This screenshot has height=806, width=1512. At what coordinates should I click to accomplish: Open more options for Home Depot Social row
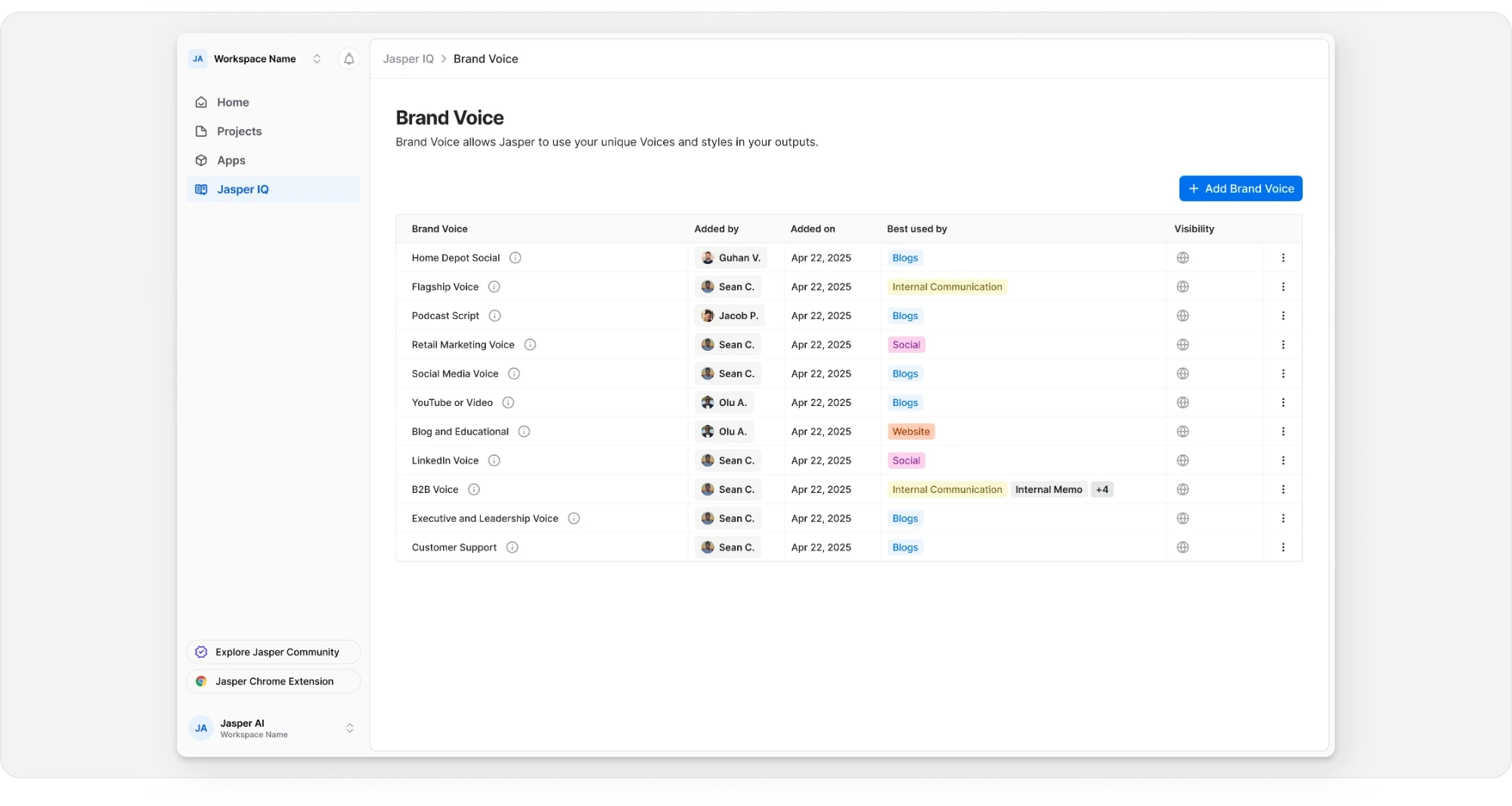[1283, 258]
